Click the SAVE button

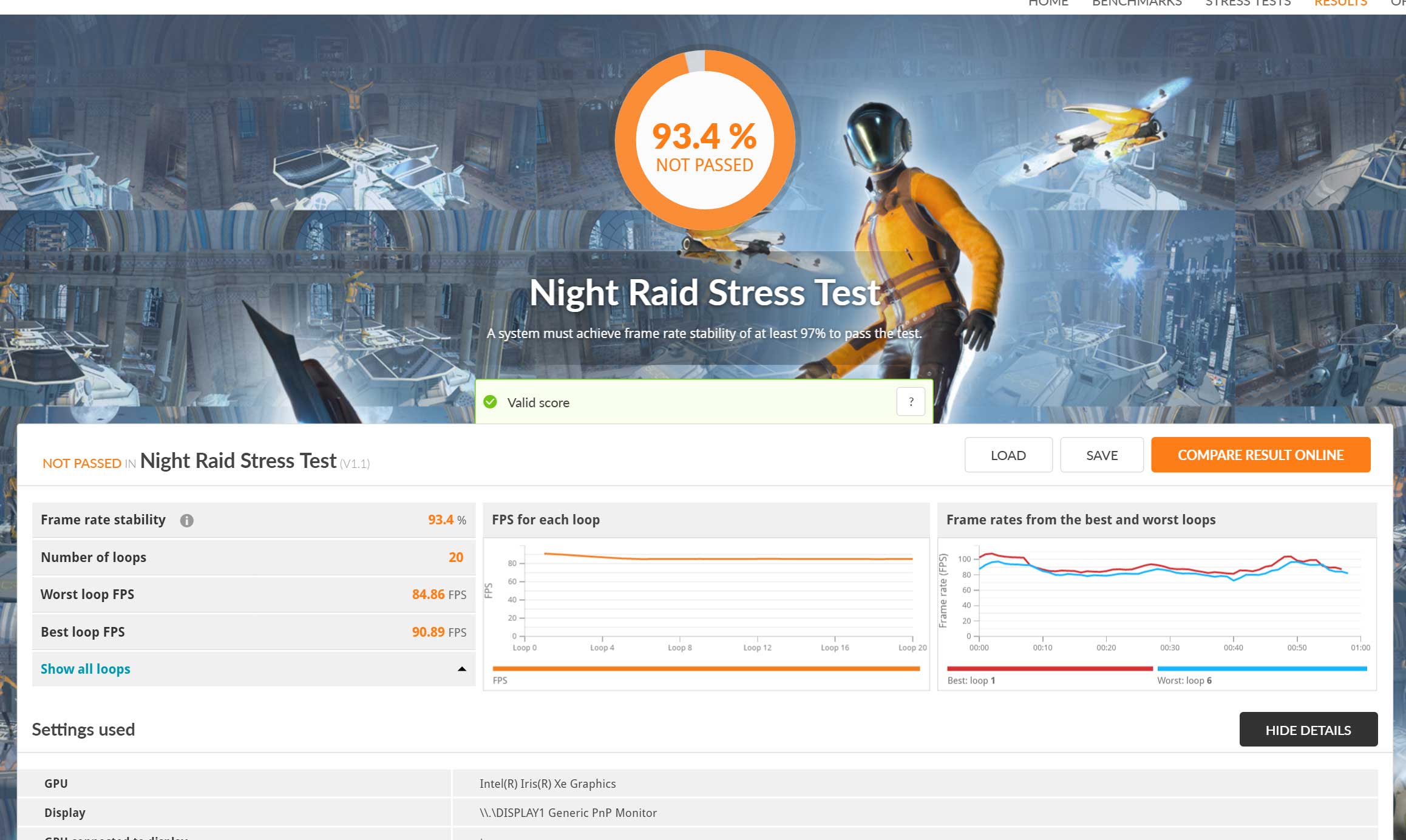coord(1102,455)
